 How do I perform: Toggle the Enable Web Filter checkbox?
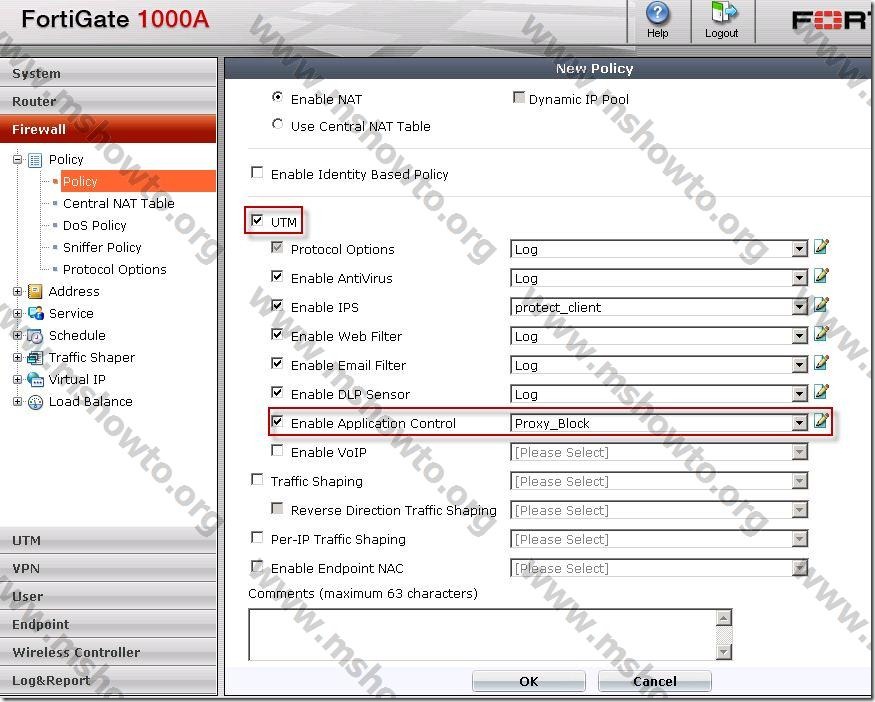click(277, 334)
